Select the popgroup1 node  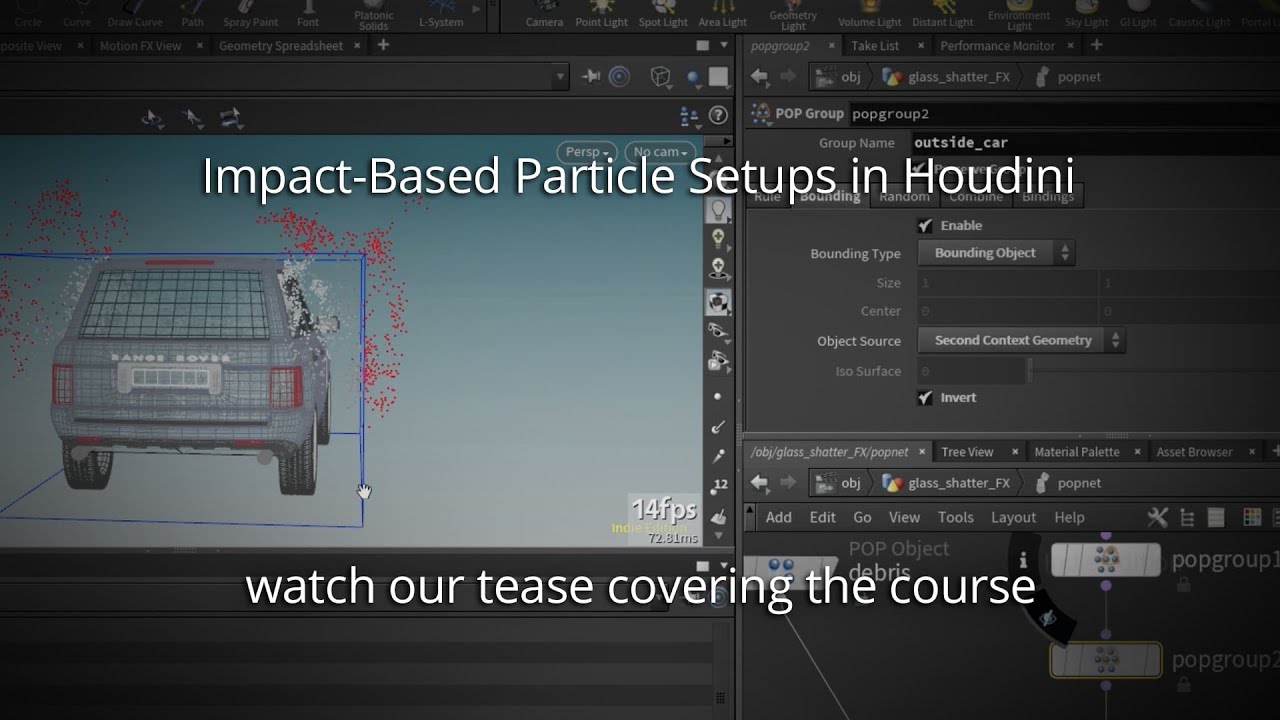tap(1105, 560)
